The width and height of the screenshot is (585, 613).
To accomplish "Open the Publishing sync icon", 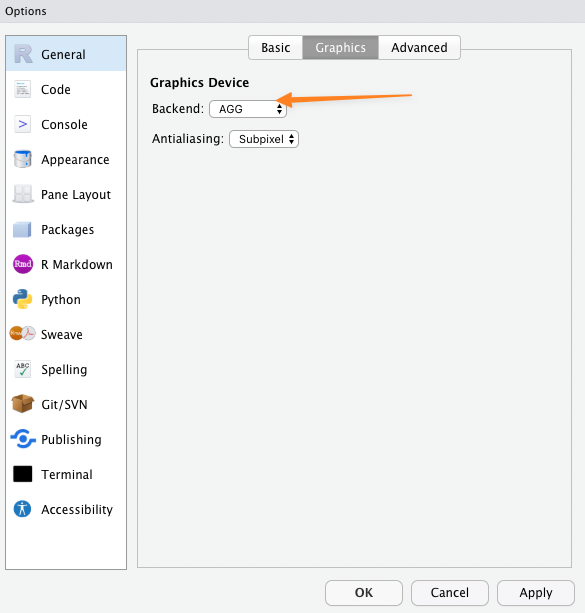I will (x=23, y=439).
